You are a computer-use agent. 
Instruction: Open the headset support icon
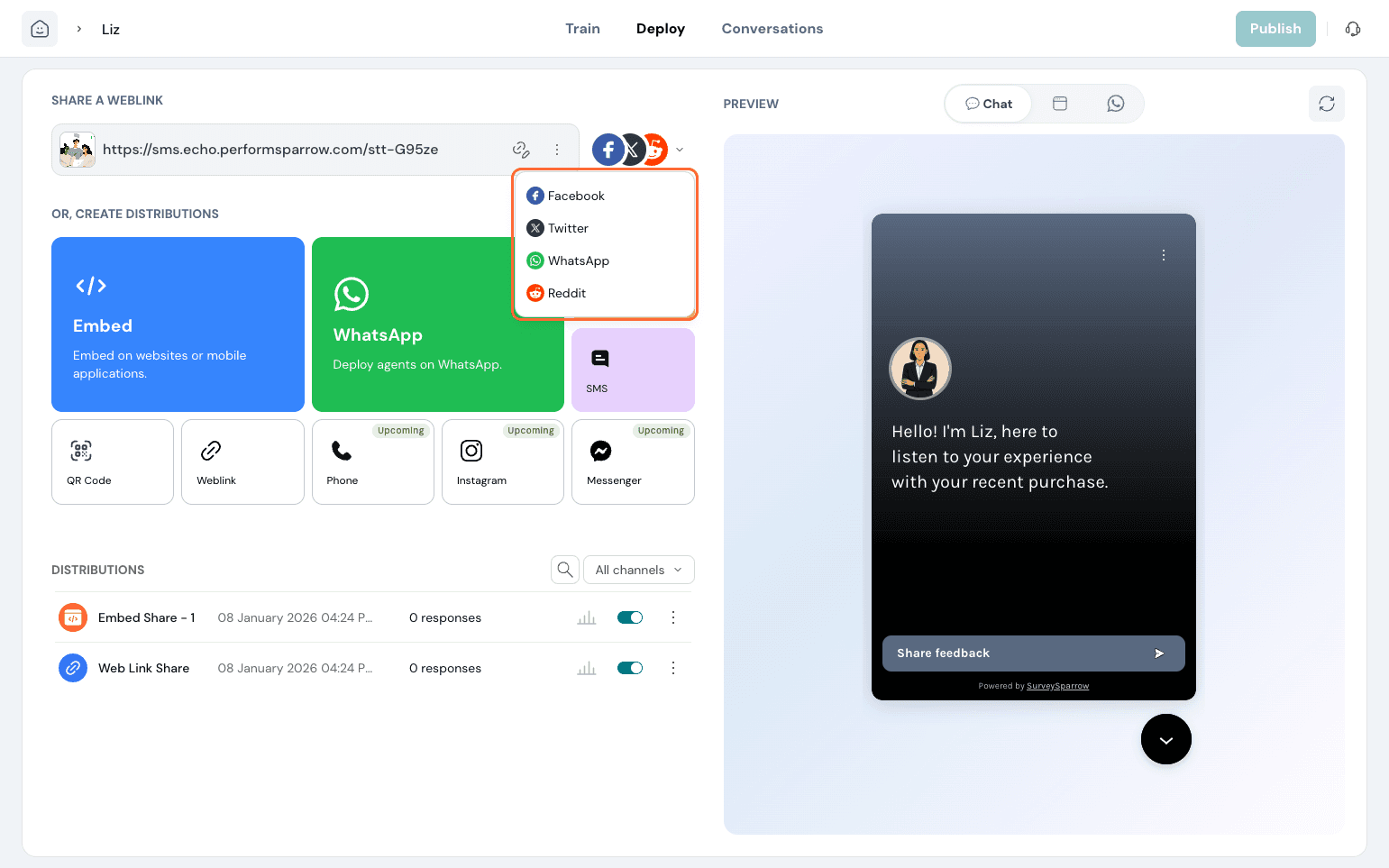[1352, 29]
